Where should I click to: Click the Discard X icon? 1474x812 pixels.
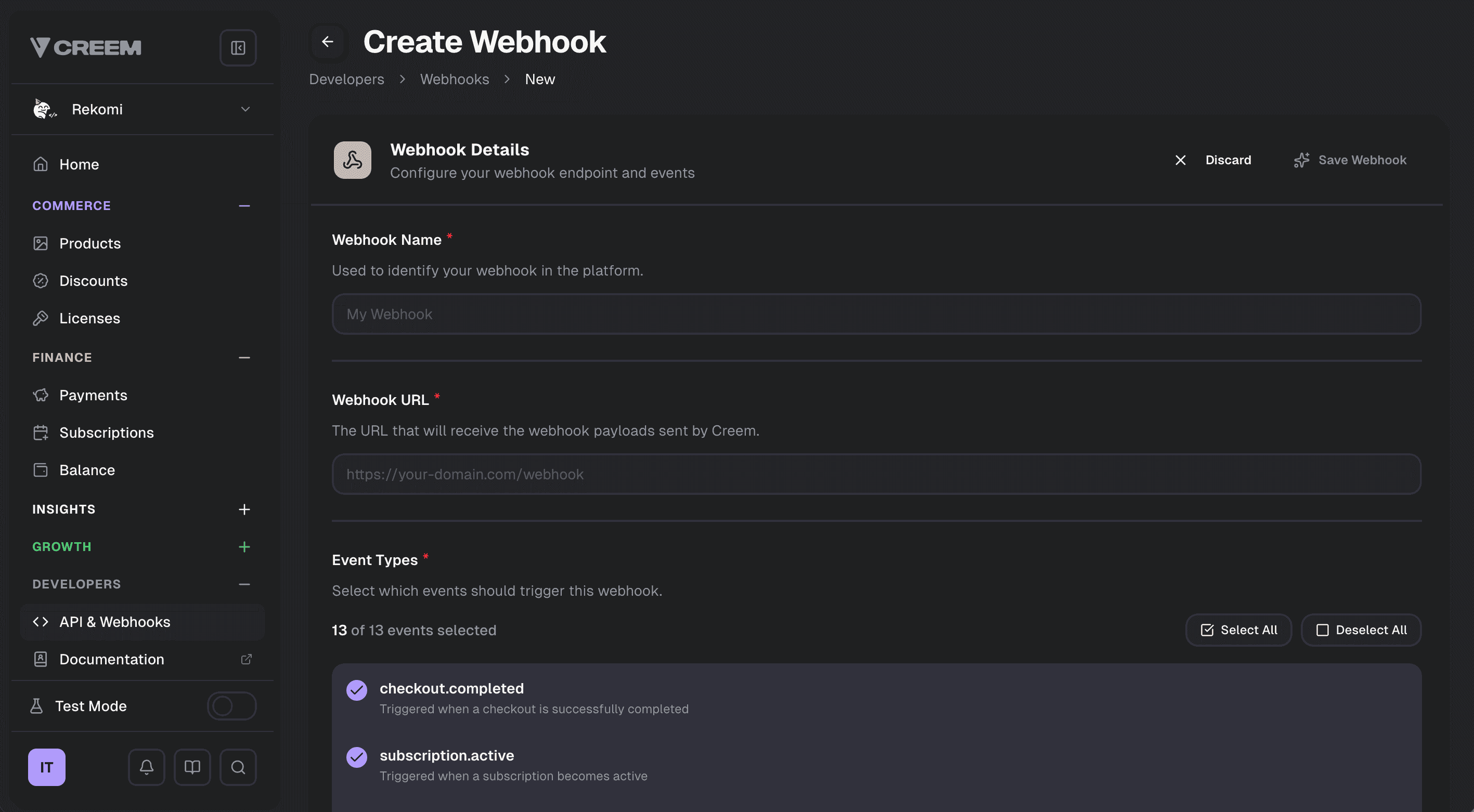point(1181,160)
